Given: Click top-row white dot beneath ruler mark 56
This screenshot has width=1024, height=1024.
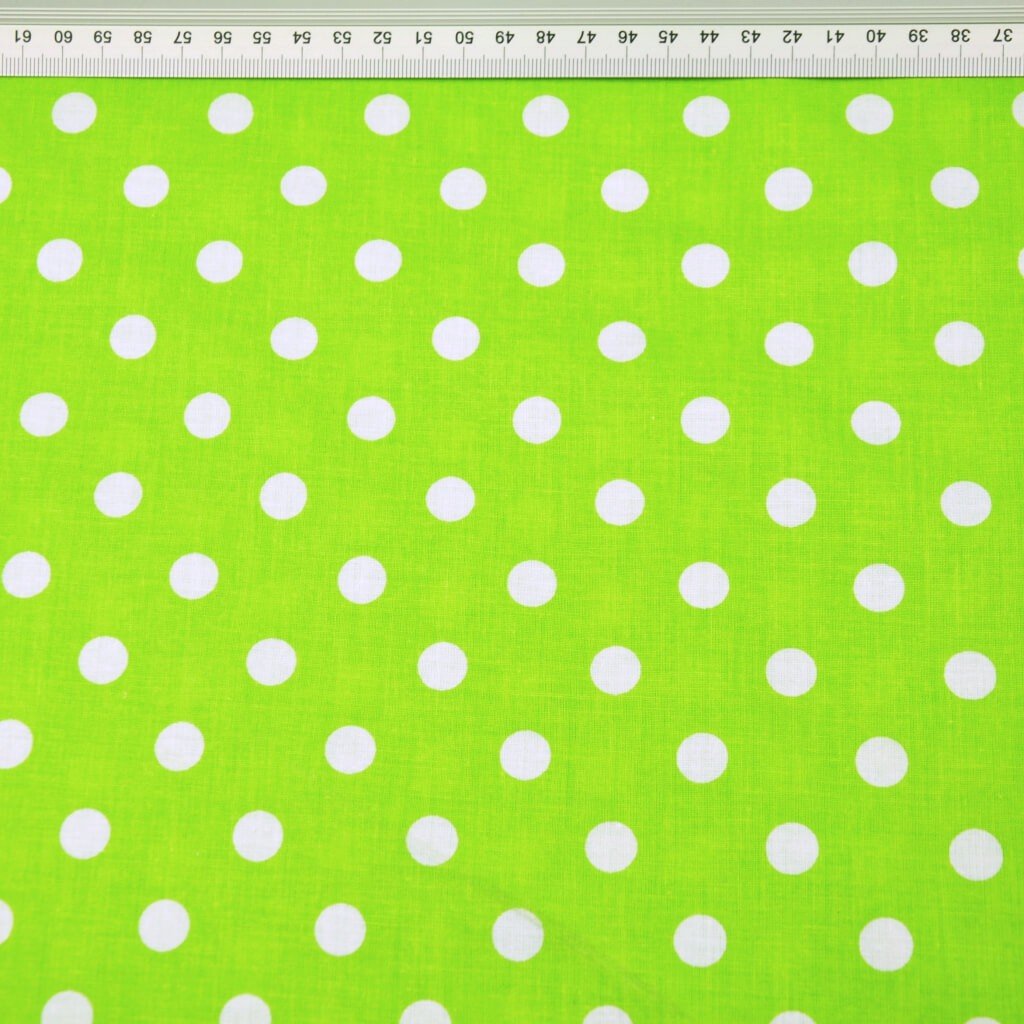Looking at the screenshot, I should pos(230,113).
